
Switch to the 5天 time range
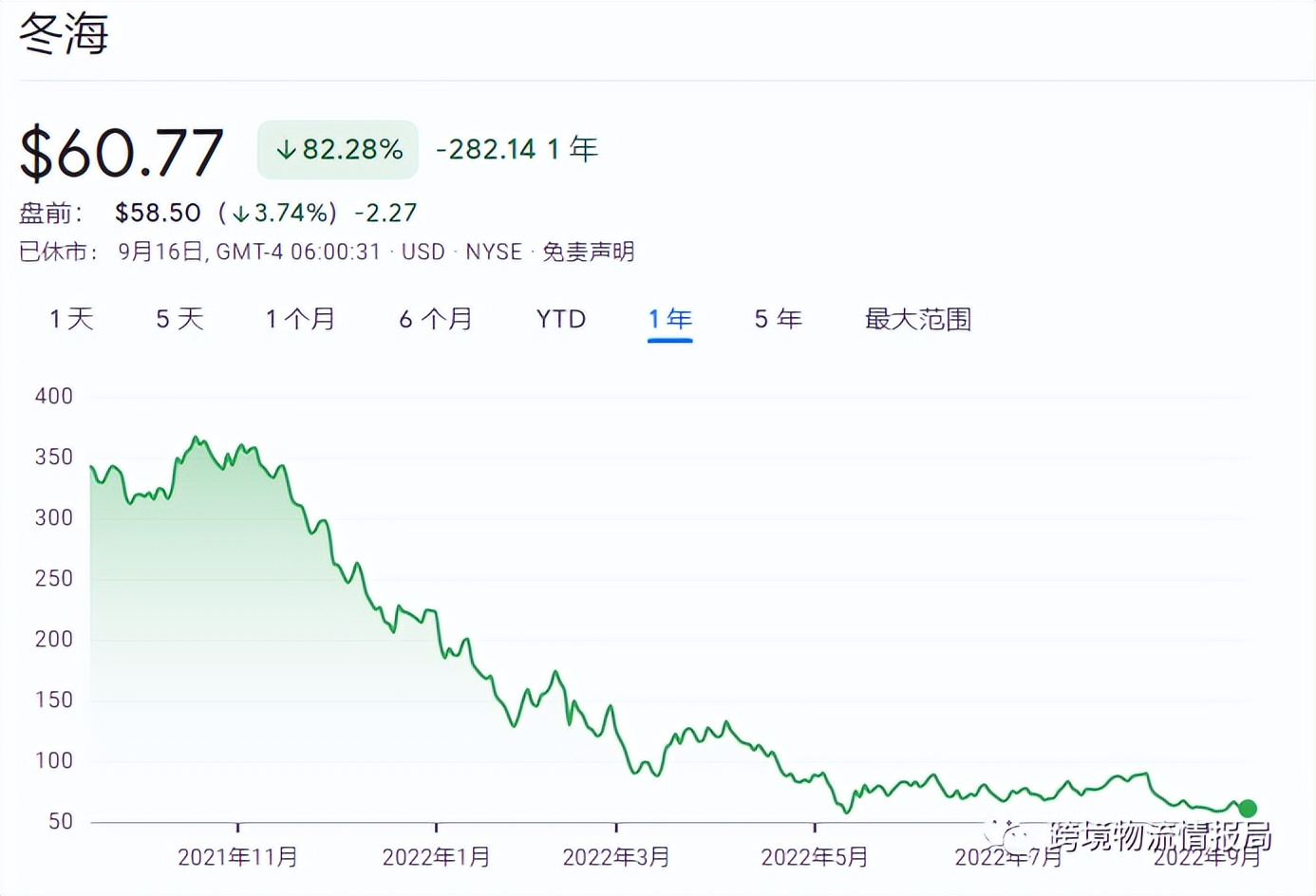(x=179, y=320)
